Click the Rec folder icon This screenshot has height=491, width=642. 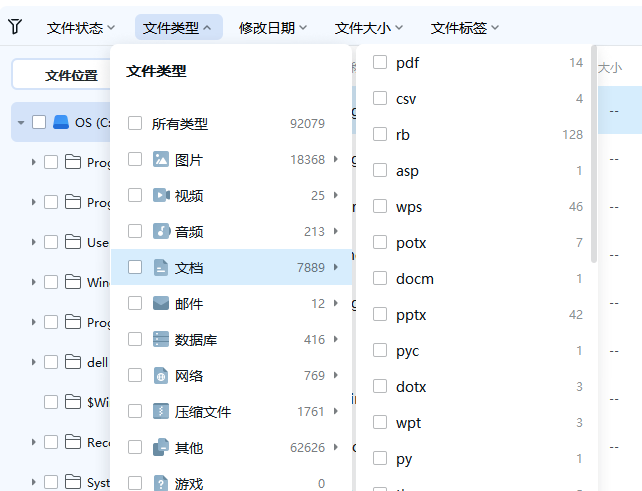point(73,442)
